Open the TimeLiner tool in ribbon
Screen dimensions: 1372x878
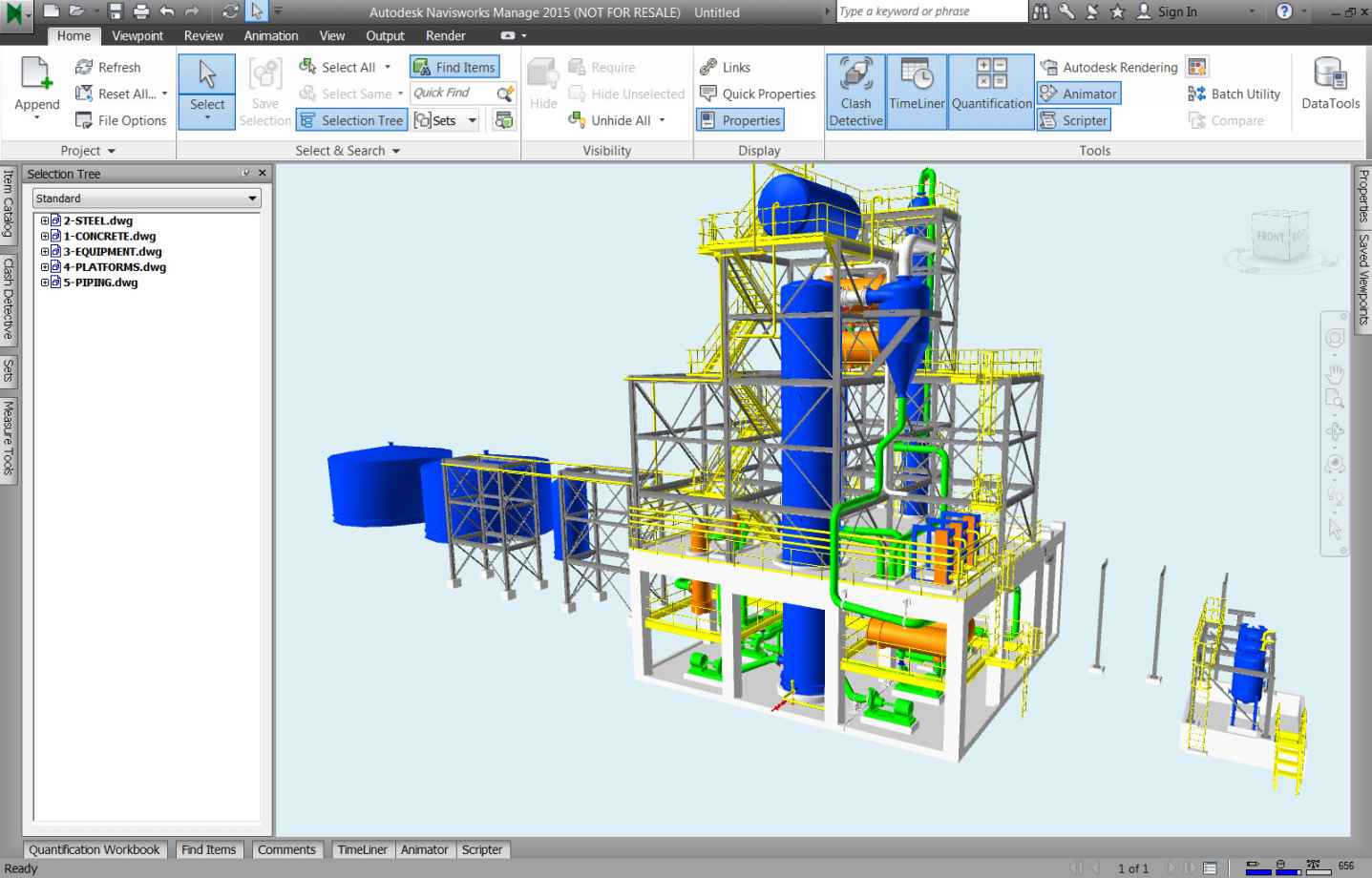[x=917, y=92]
